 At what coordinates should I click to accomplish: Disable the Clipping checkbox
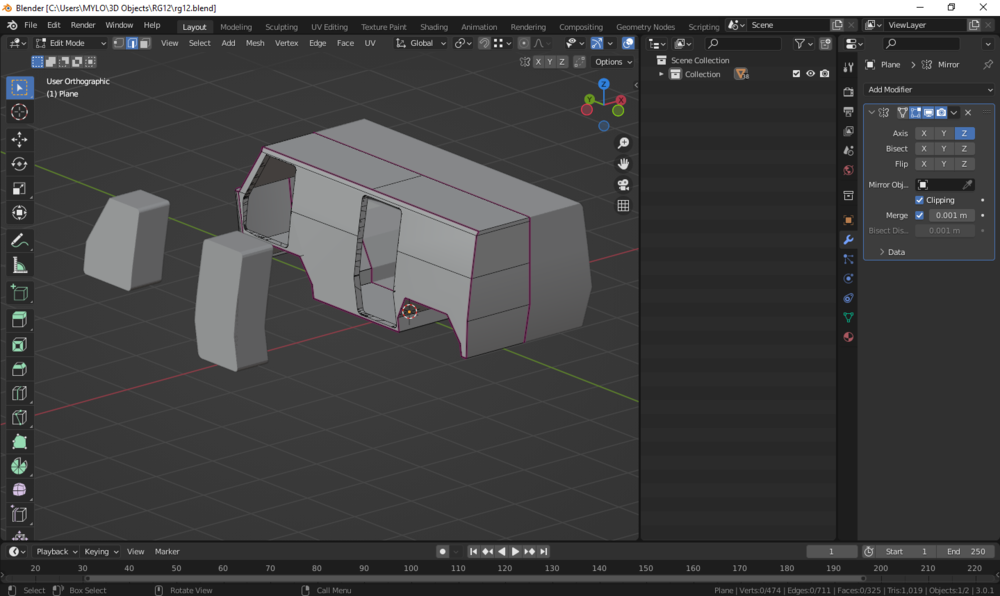pos(920,200)
